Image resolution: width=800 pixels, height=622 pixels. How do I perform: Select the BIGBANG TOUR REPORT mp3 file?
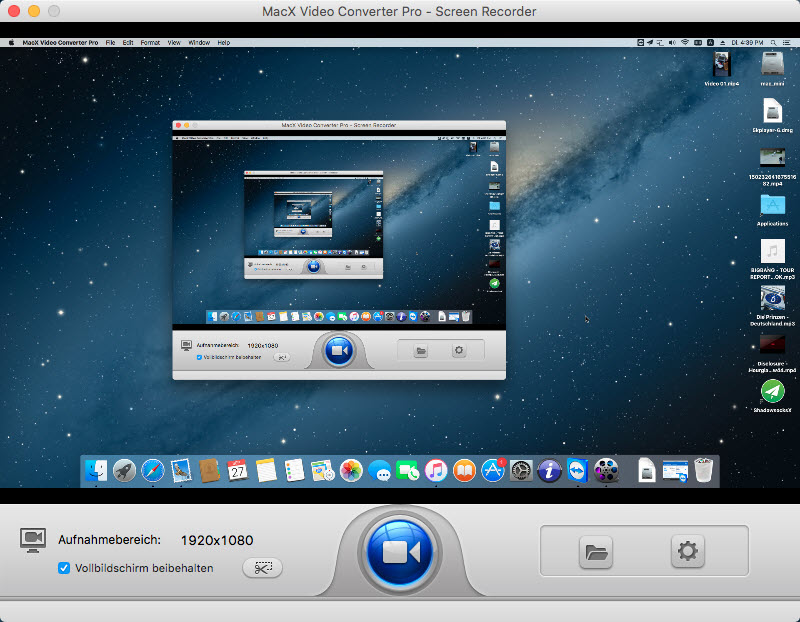(772, 259)
